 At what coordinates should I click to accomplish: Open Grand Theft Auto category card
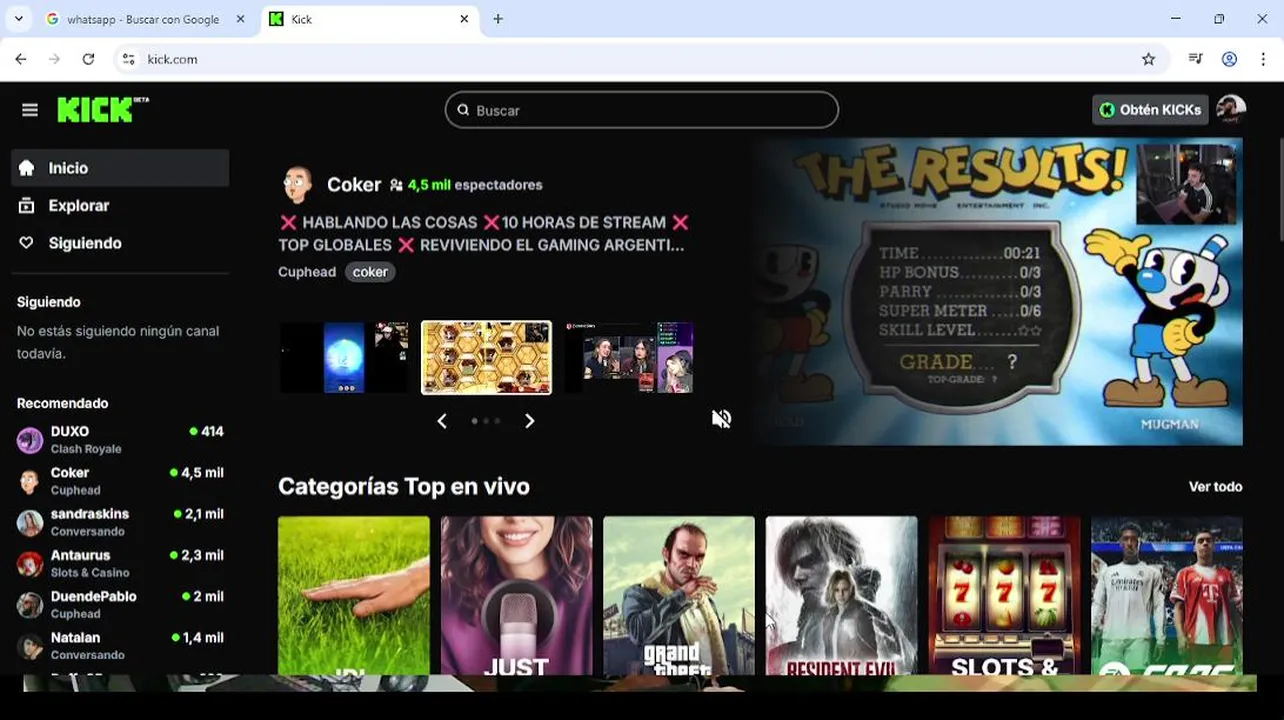click(x=679, y=595)
